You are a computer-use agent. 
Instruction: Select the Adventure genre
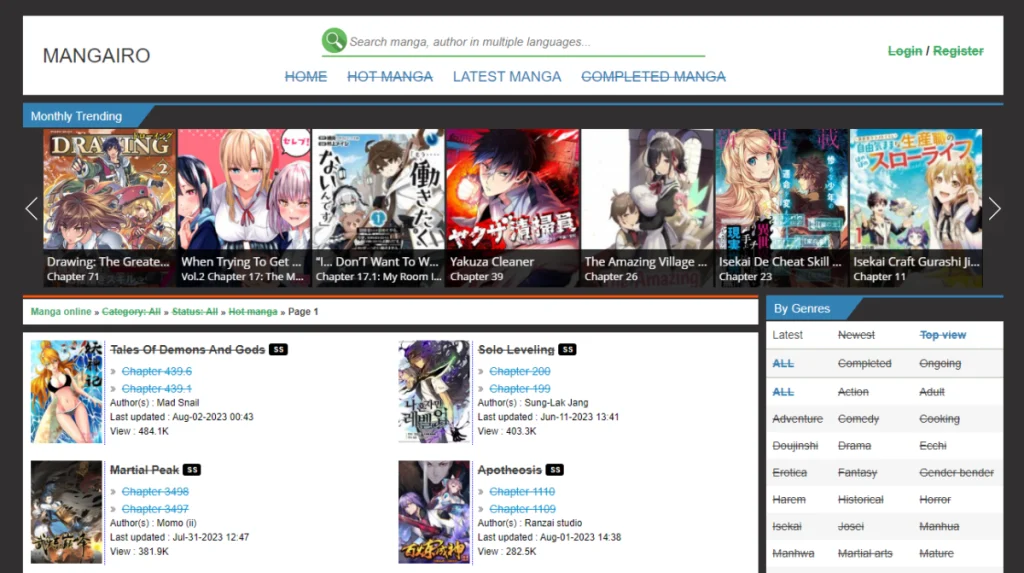[x=797, y=419]
